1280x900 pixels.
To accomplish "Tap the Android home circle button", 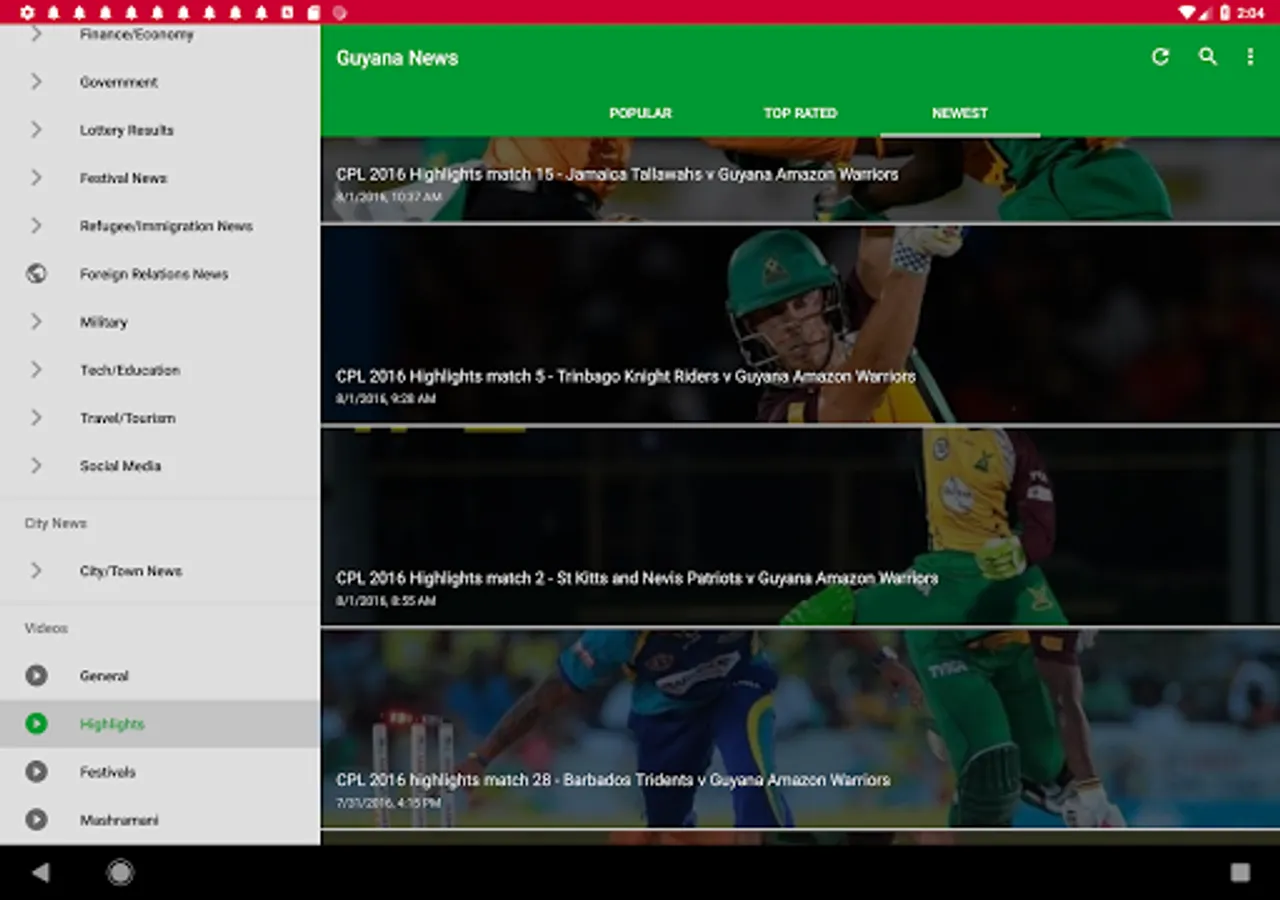I will (x=120, y=872).
